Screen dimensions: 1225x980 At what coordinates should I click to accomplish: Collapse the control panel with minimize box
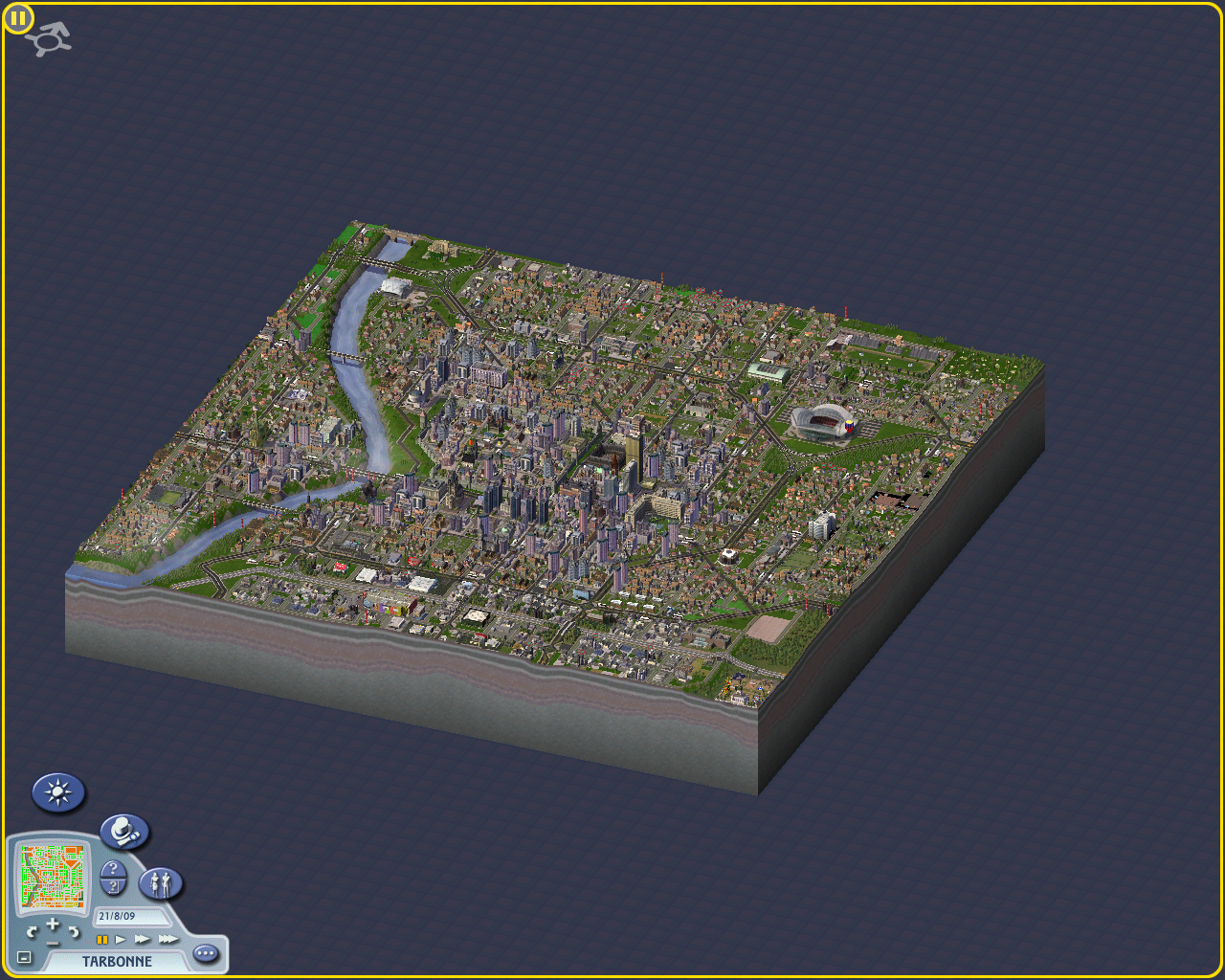(25, 957)
